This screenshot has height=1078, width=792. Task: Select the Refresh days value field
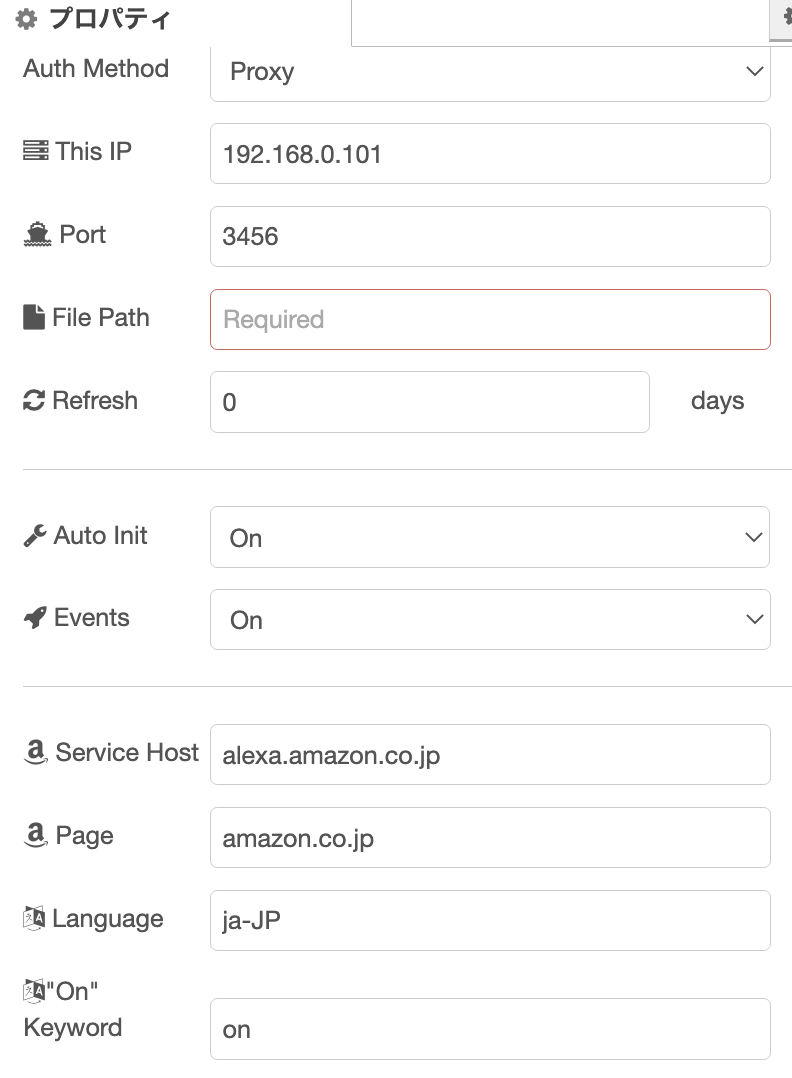[429, 401]
